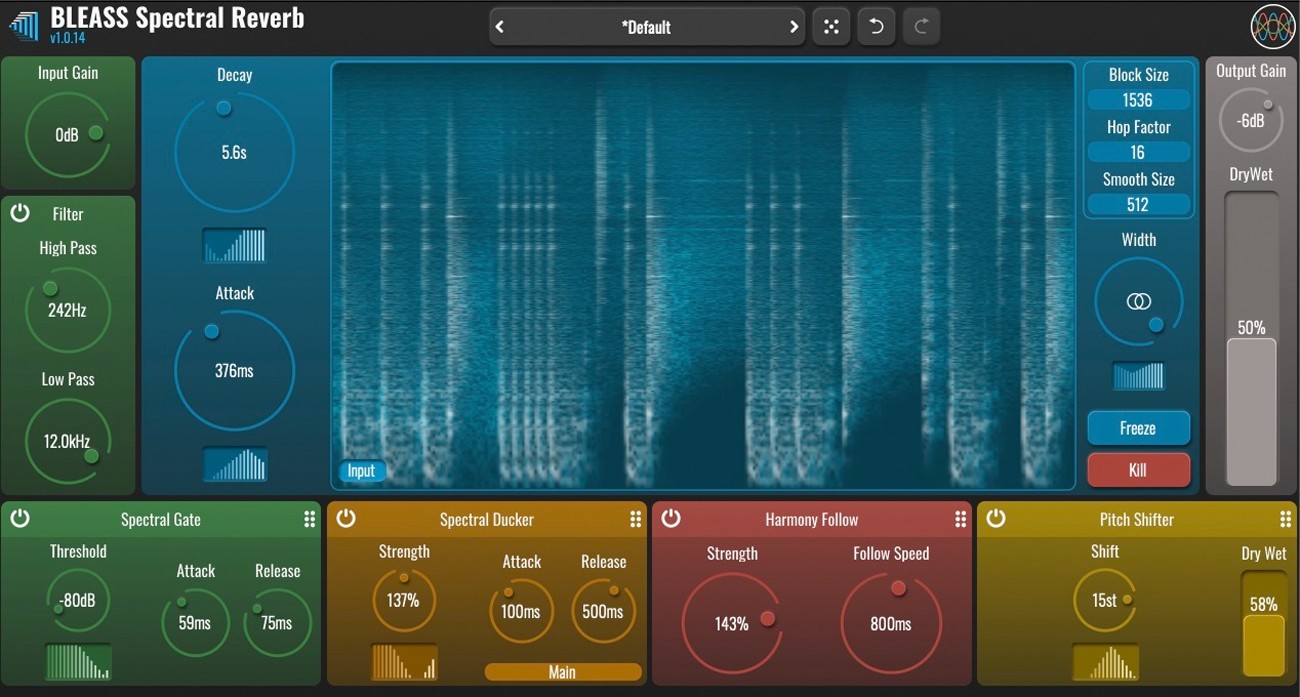Click the BLEASS Spectral Reverb title
This screenshot has width=1300, height=697.
178,17
